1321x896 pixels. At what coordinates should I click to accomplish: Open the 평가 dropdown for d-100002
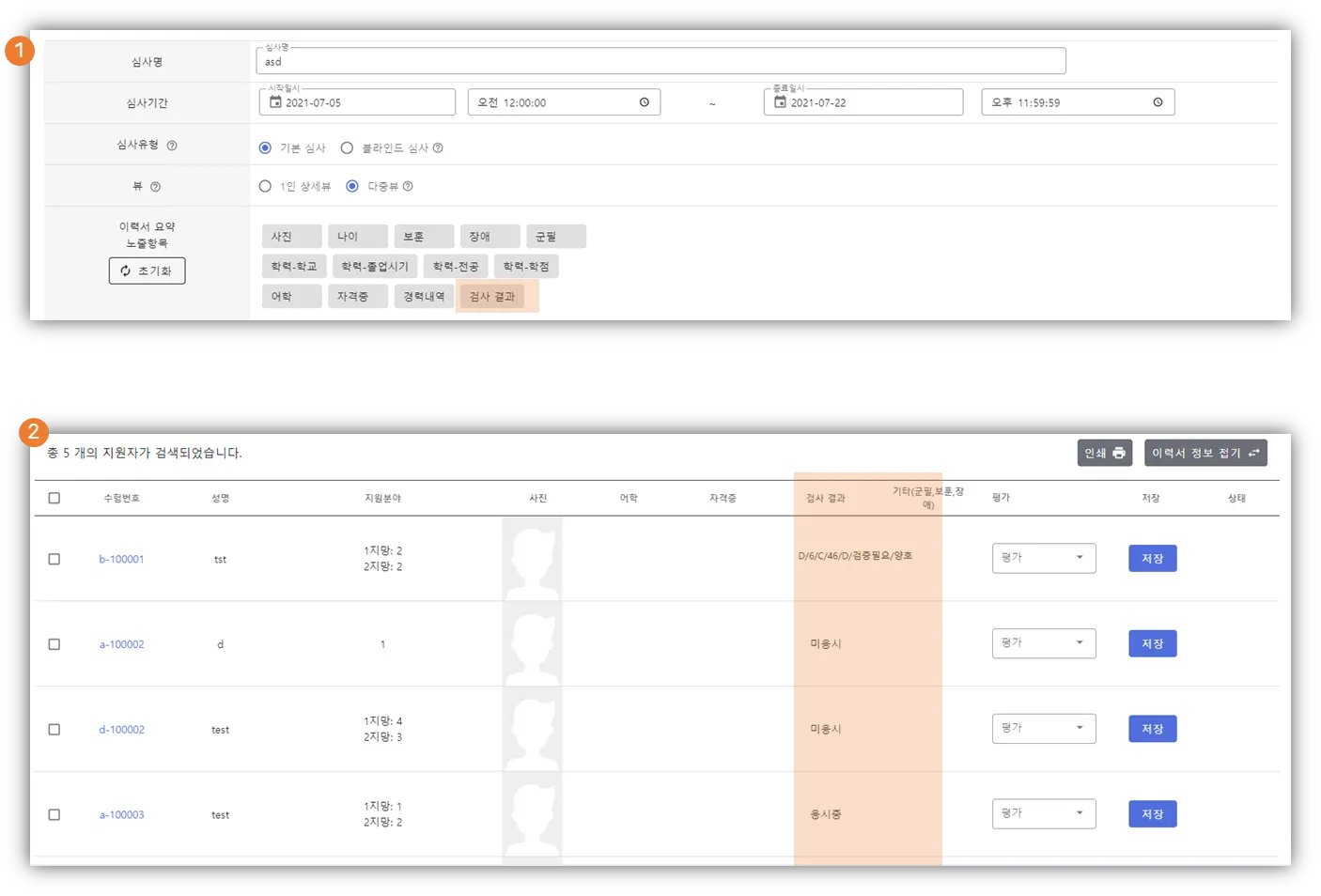[1044, 729]
